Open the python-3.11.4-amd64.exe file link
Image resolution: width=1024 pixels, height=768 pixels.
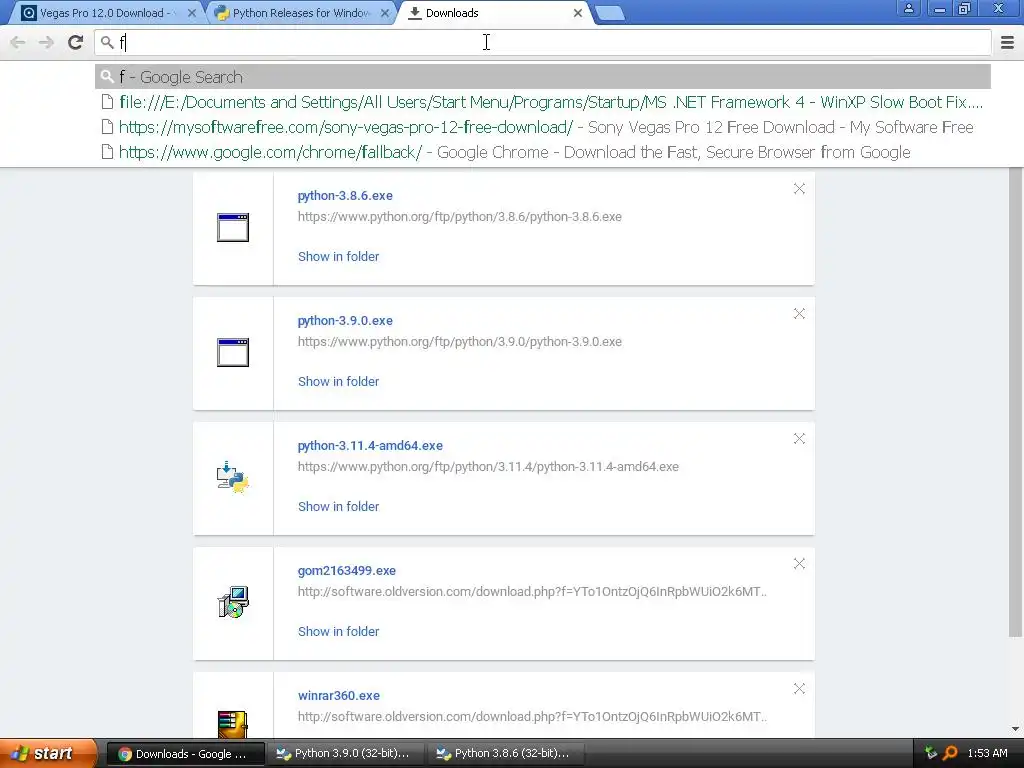[x=370, y=445]
